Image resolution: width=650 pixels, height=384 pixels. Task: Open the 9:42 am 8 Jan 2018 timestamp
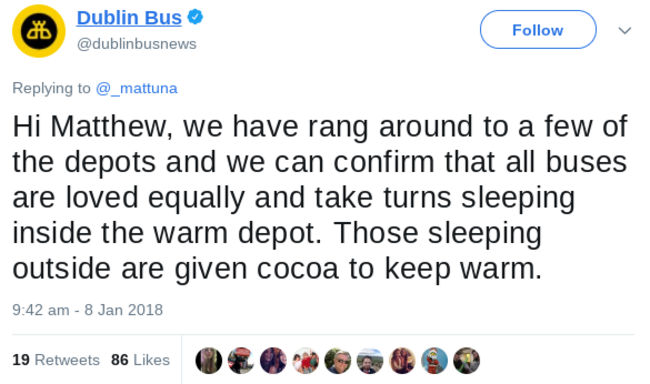pyautogui.click(x=87, y=310)
